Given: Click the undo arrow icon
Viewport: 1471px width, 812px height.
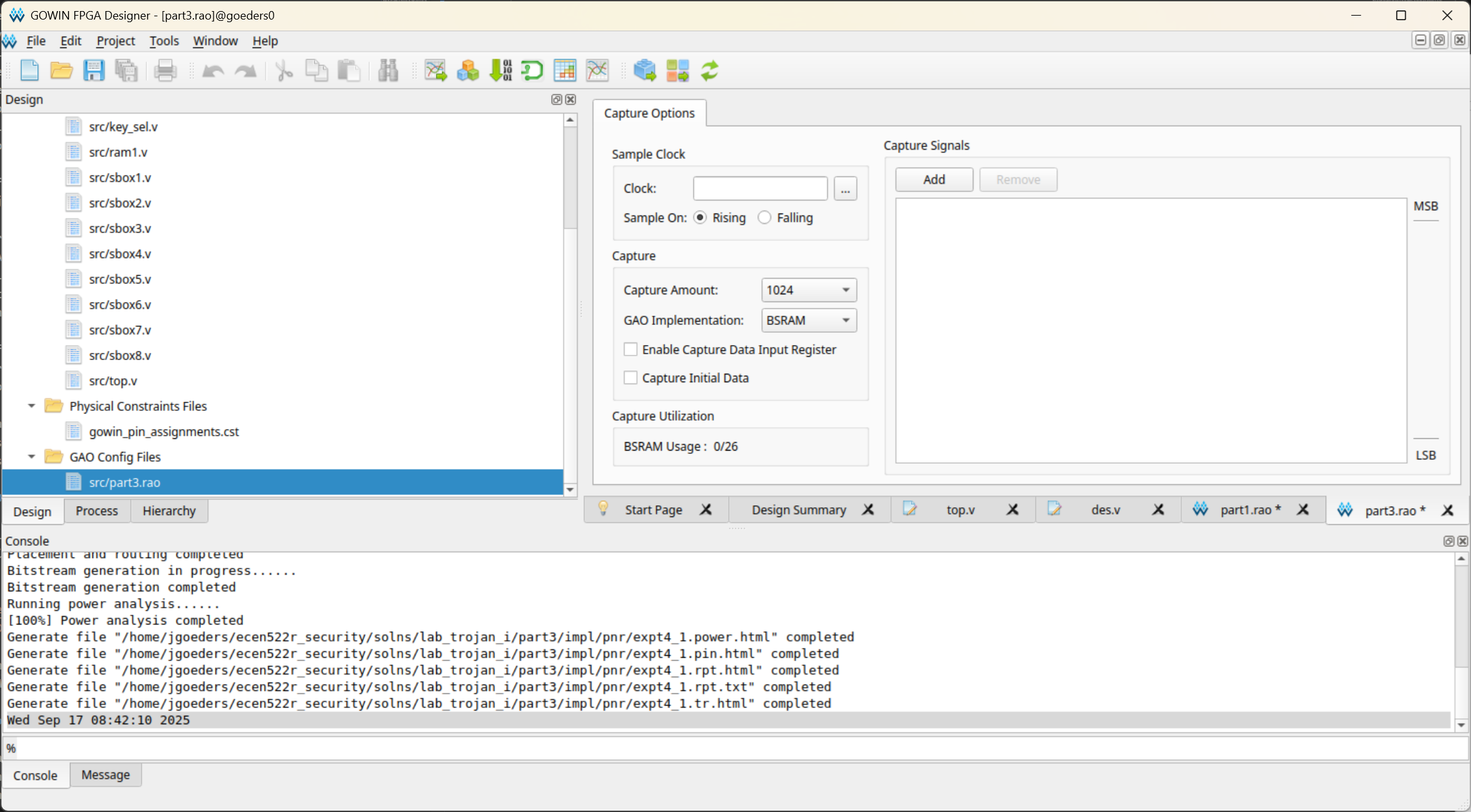Looking at the screenshot, I should [x=213, y=70].
